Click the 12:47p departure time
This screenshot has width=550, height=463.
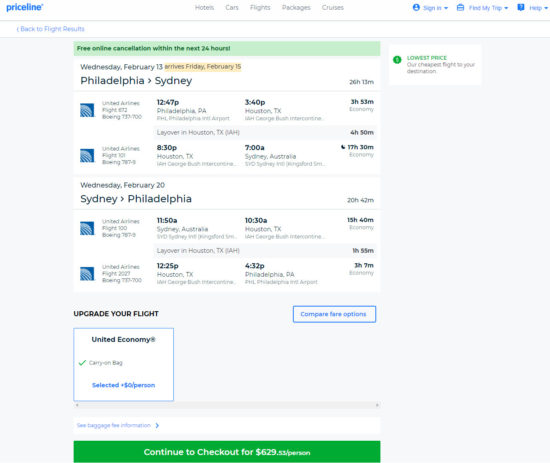(x=168, y=102)
